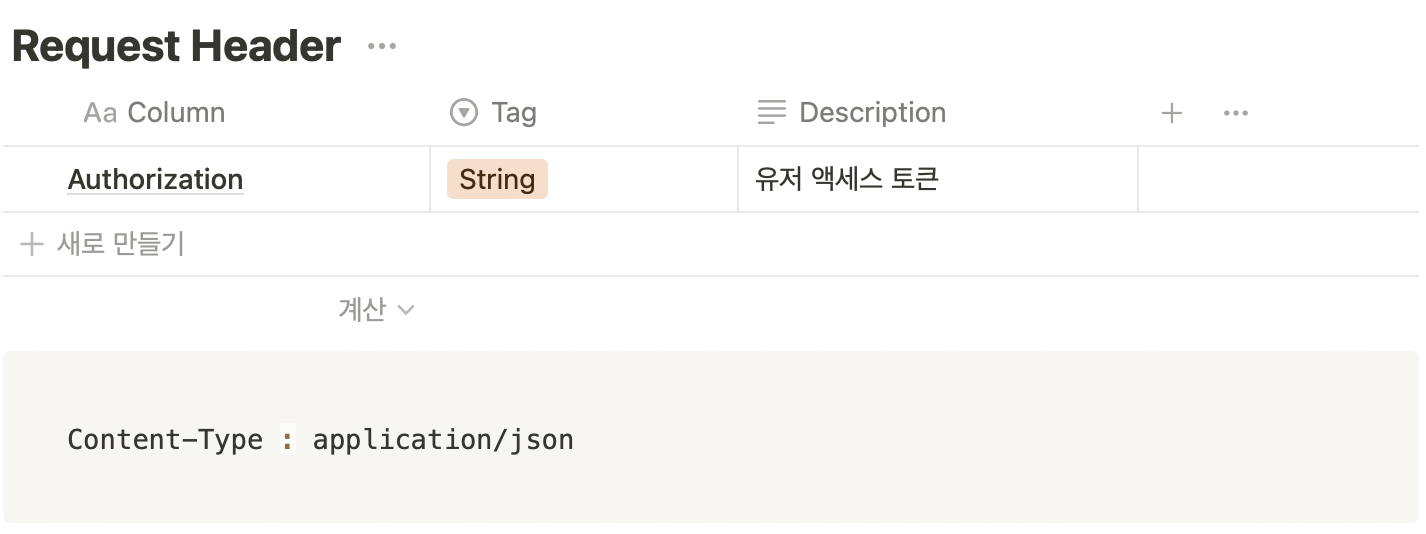The height and width of the screenshot is (534, 1426).
Task: Click the Content-Type text in the code block
Action: (x=165, y=440)
